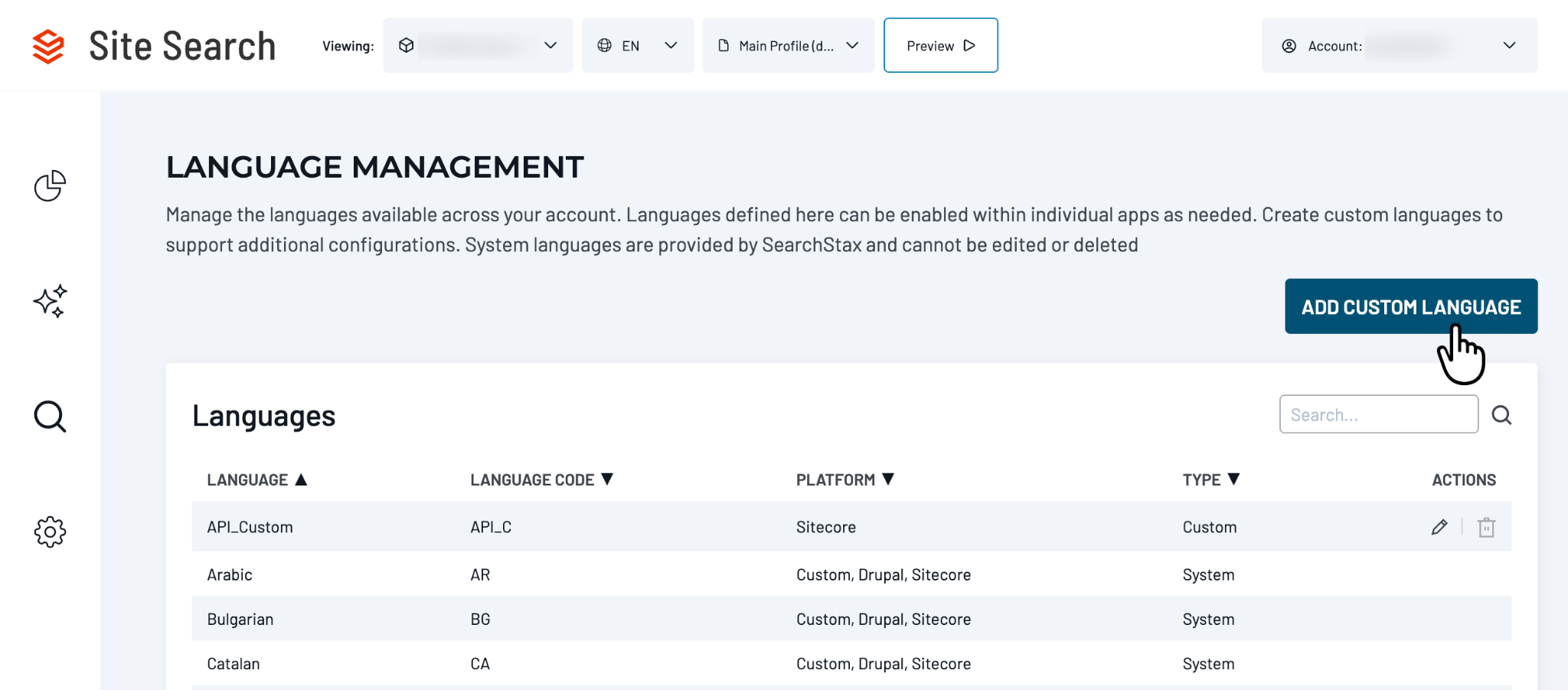Viewport: 1568px width, 690px height.
Task: Click the CA language code cell
Action: click(x=480, y=663)
